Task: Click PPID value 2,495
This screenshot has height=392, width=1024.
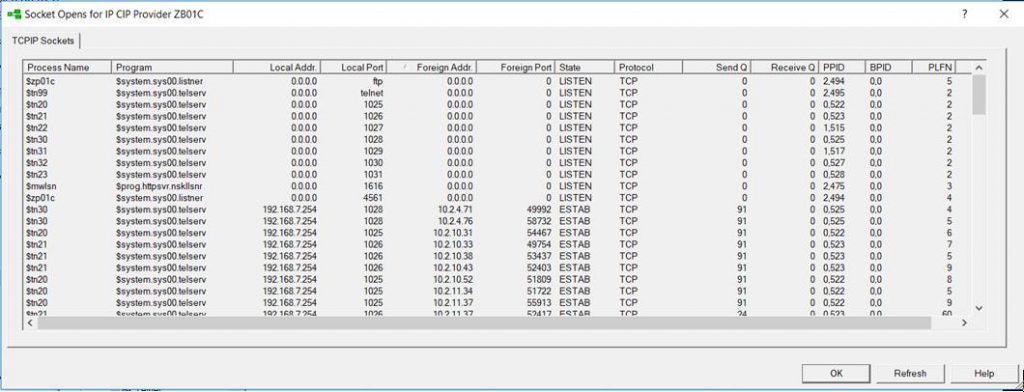Action: (834, 93)
